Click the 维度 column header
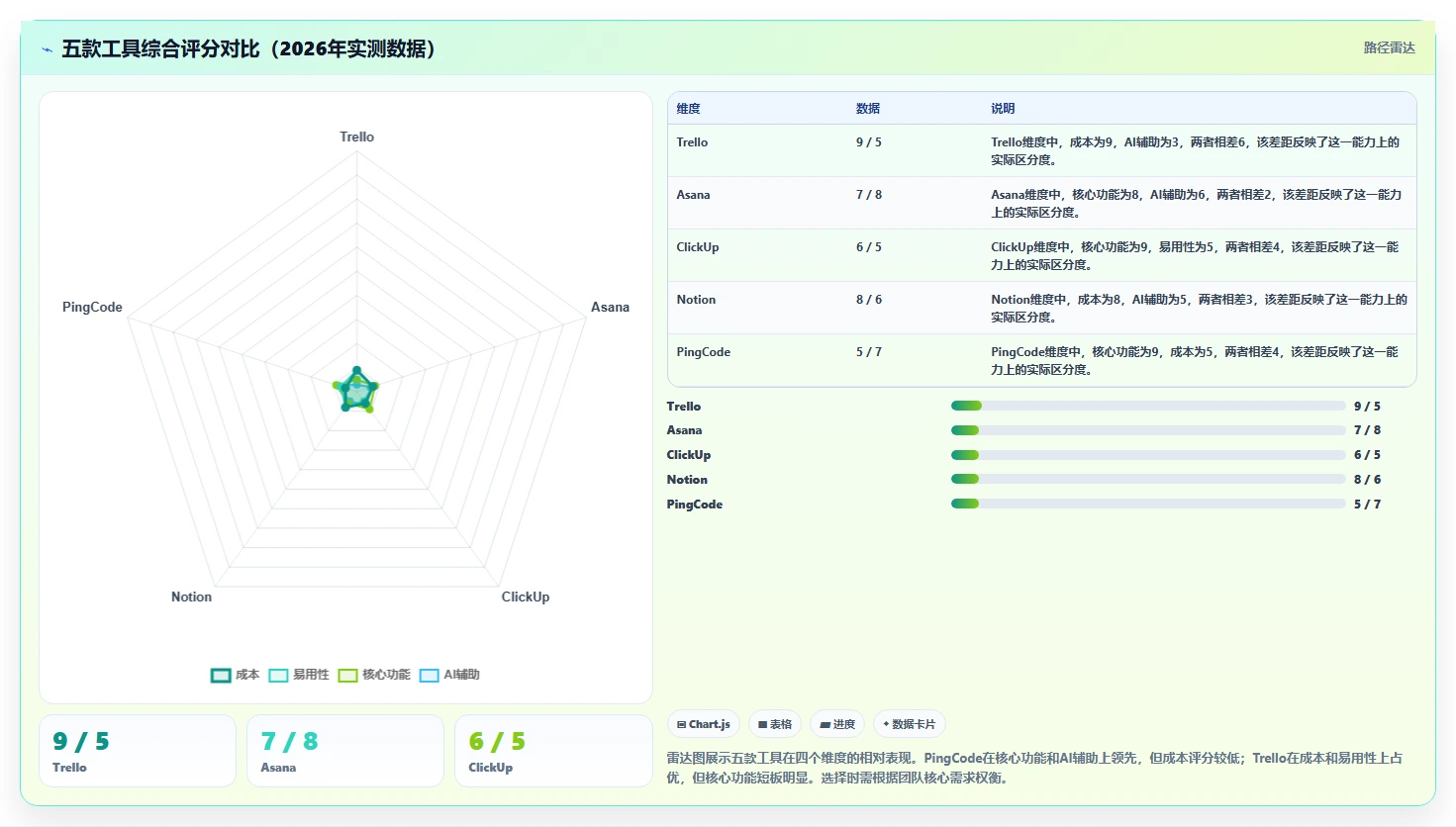1456x827 pixels. pyautogui.click(x=689, y=109)
